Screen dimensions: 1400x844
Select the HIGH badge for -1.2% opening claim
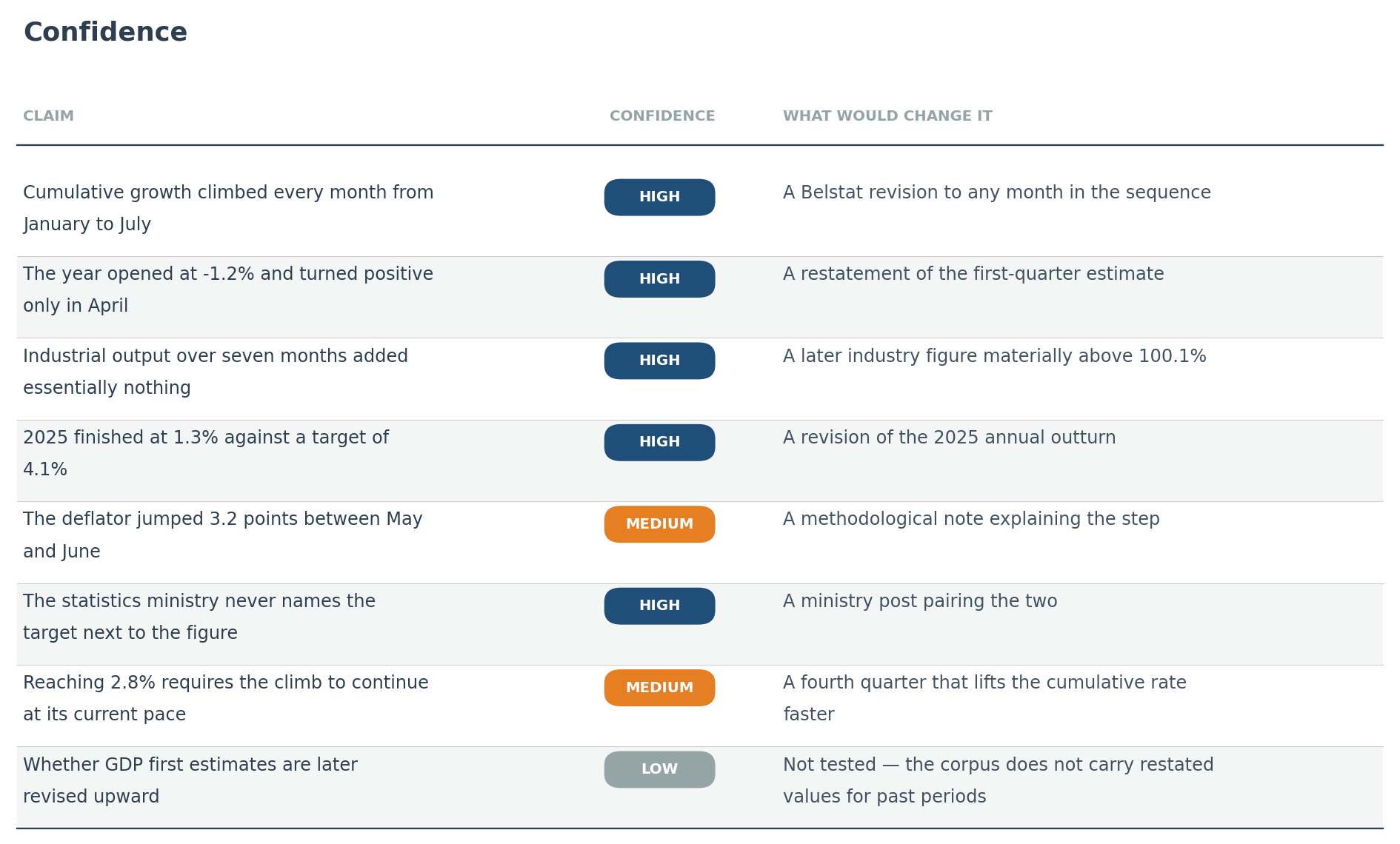point(659,279)
